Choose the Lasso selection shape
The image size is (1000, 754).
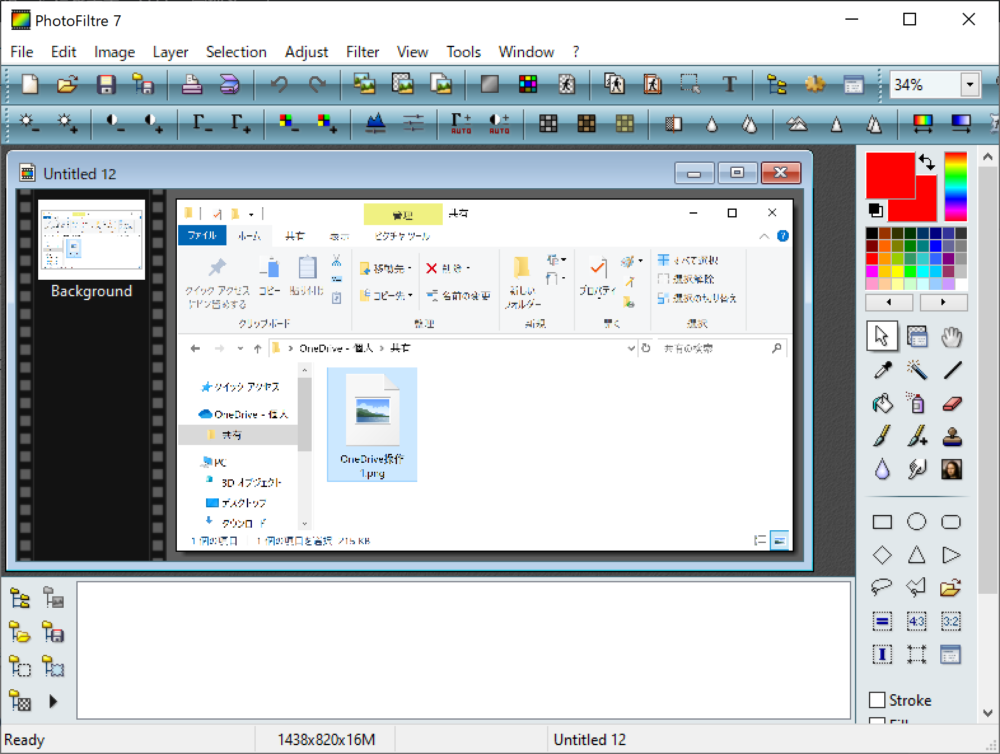coord(883,587)
